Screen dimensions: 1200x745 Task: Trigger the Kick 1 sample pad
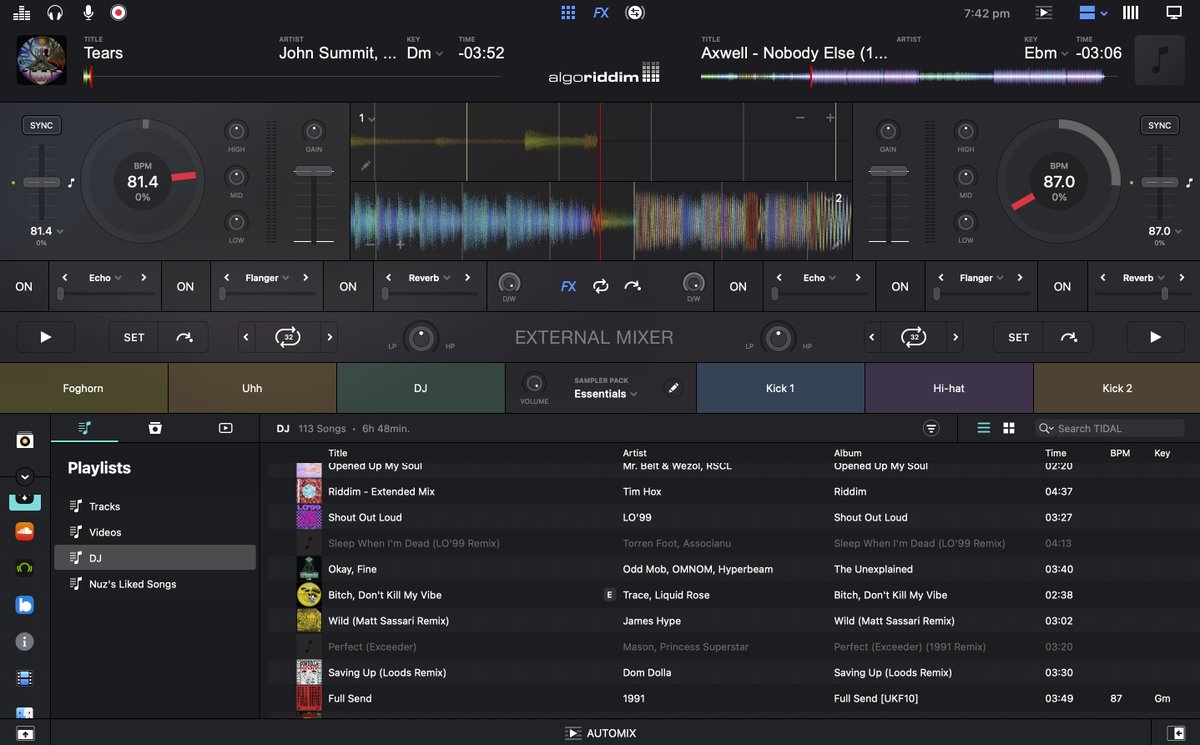[780, 388]
